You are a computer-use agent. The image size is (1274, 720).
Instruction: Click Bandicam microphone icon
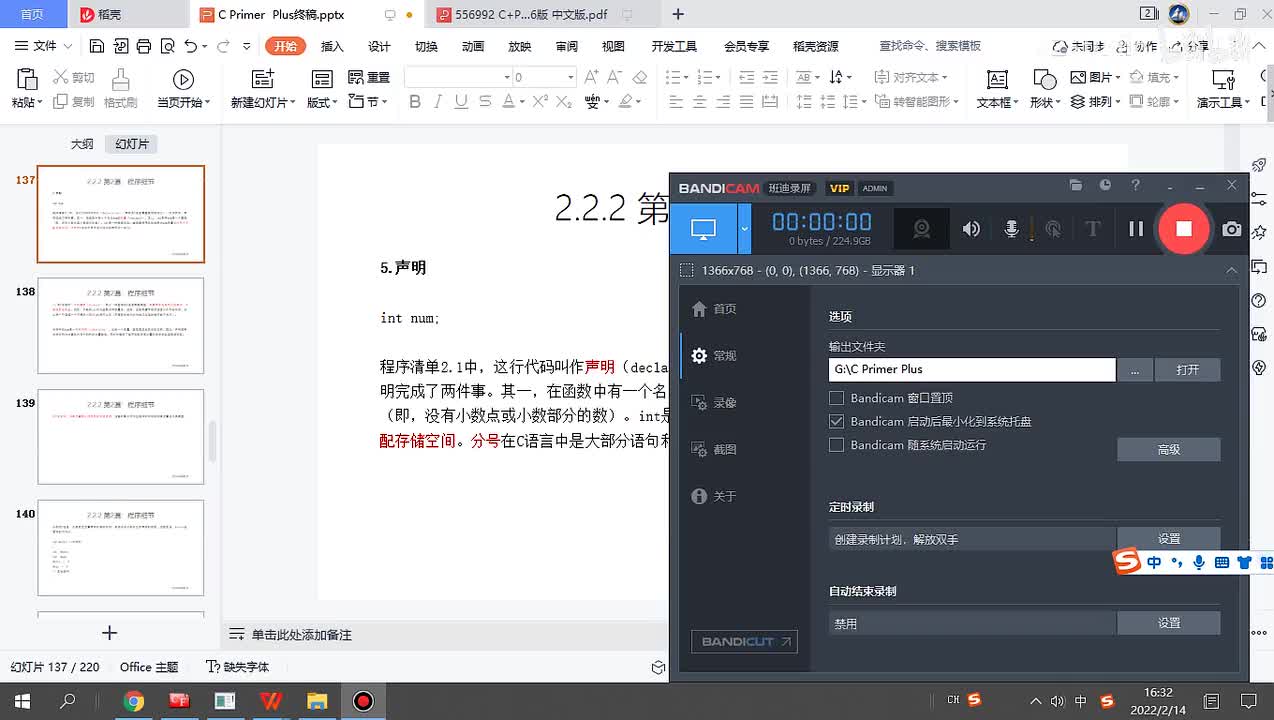pyautogui.click(x=1011, y=229)
